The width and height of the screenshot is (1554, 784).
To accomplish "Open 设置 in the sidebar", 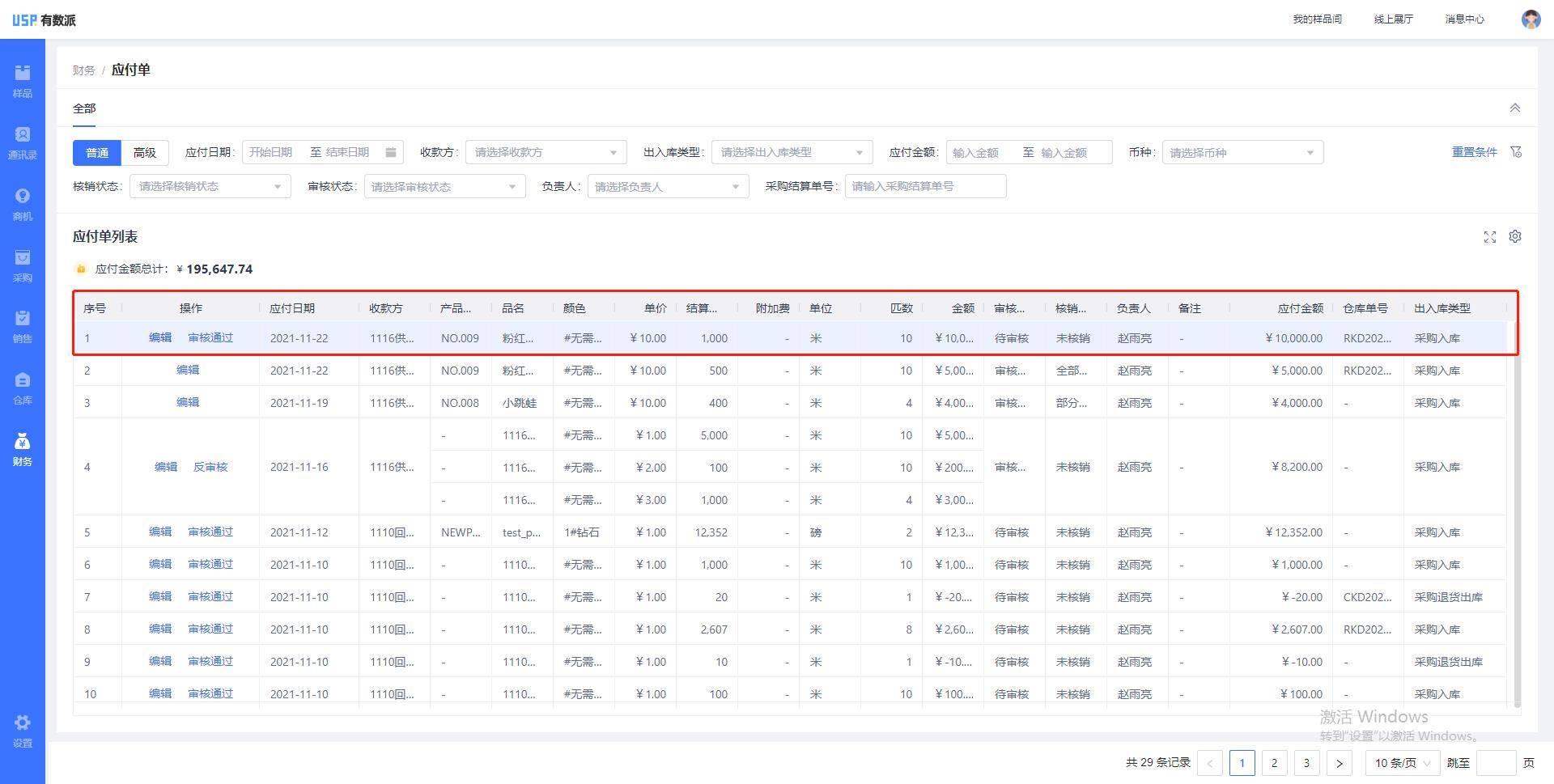I will pos(23,731).
